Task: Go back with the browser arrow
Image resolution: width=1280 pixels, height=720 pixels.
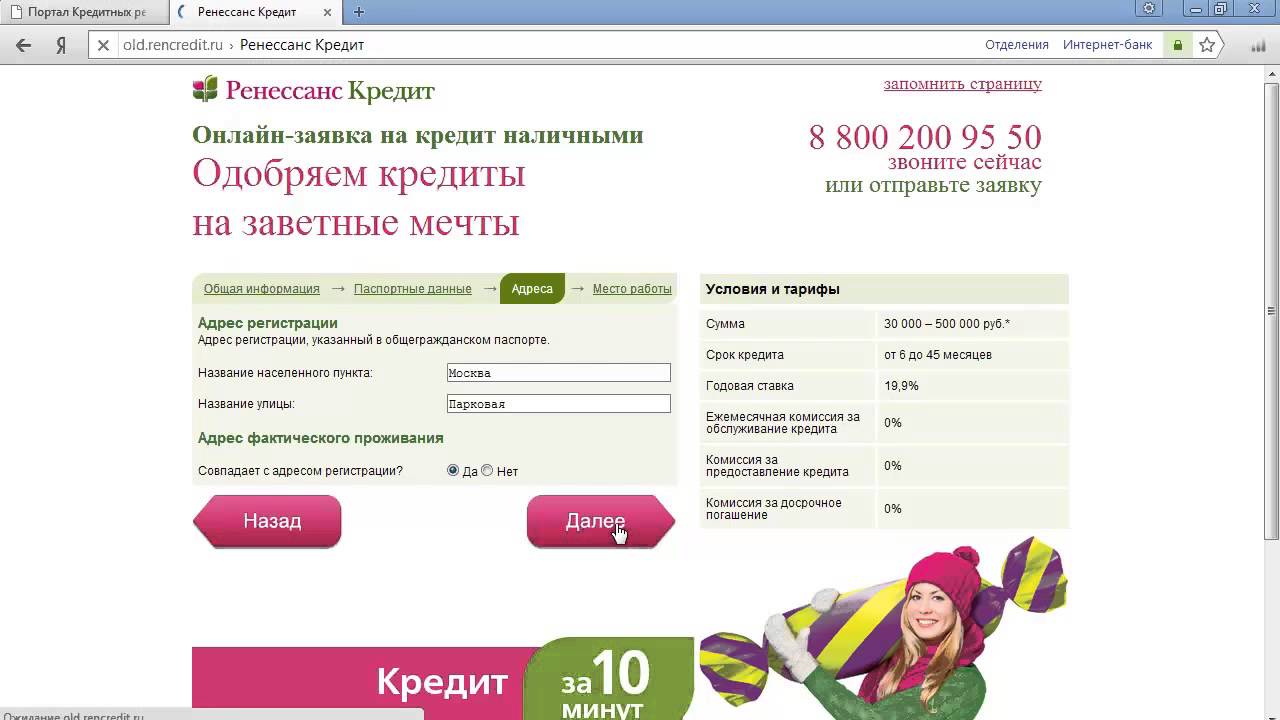Action: (x=24, y=45)
